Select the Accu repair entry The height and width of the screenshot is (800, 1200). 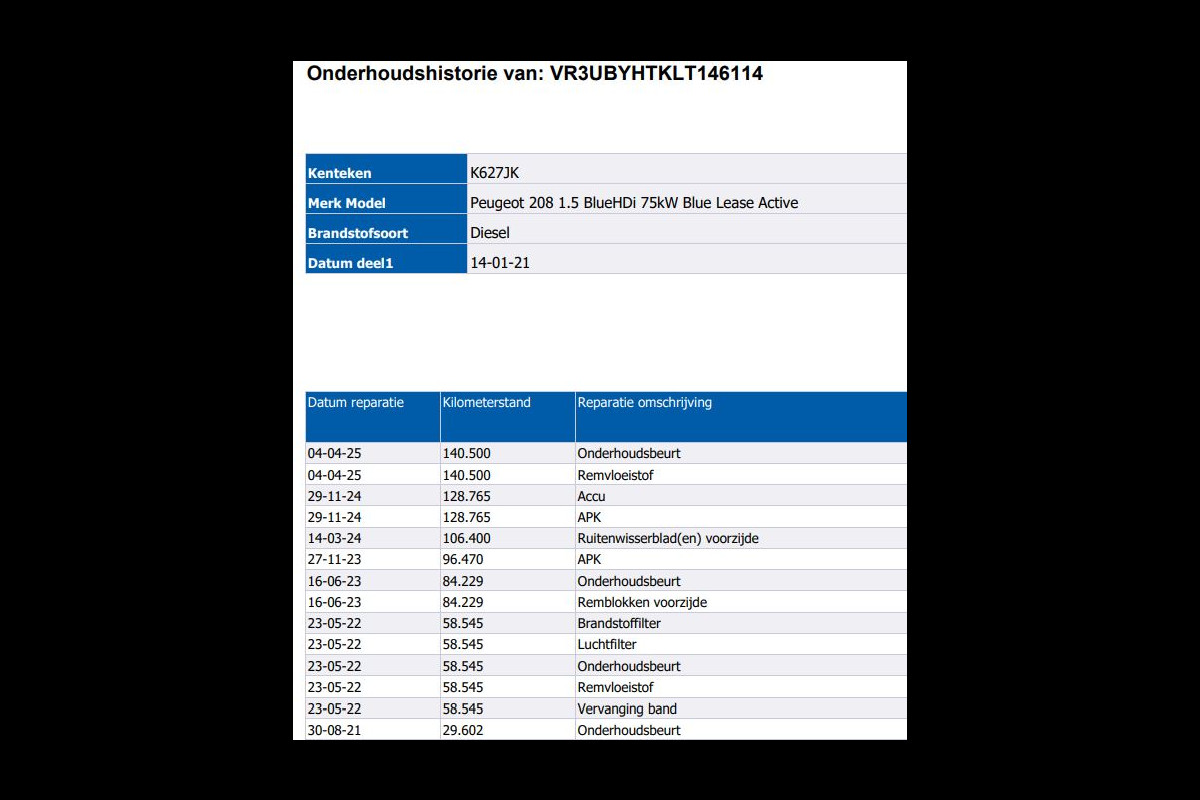591,496
